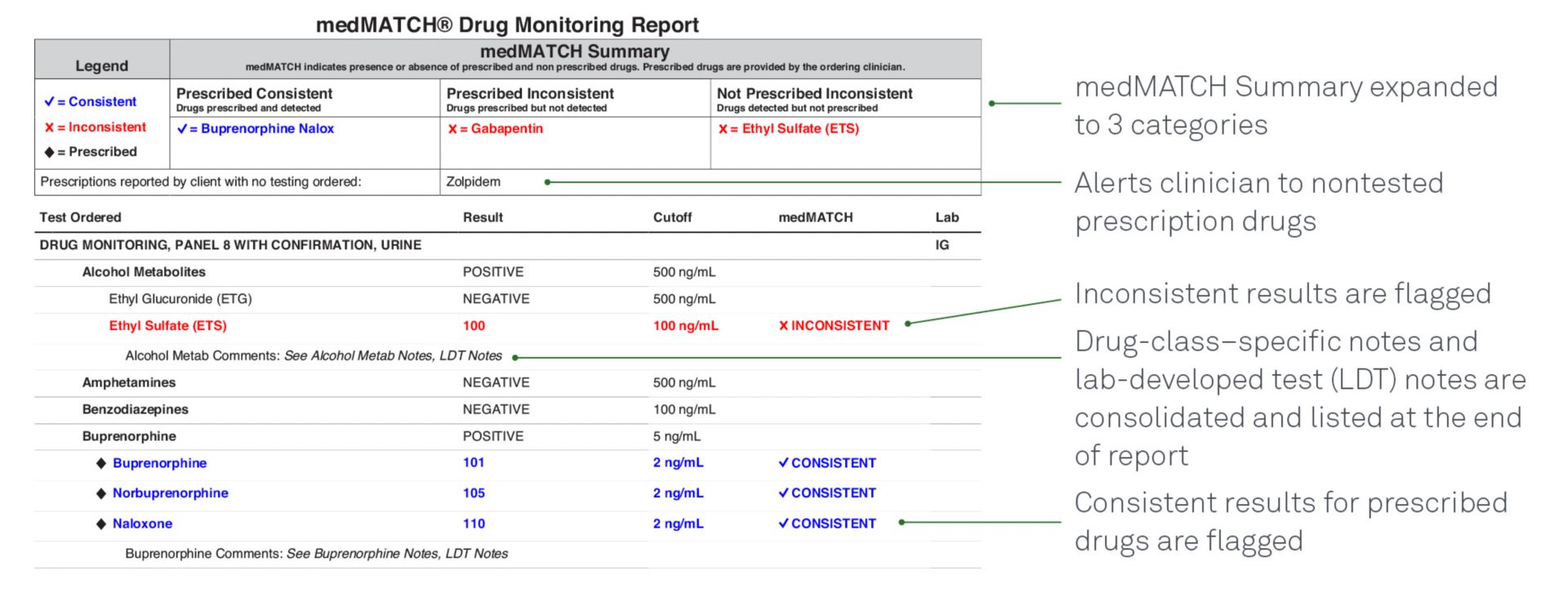Image resolution: width=1568 pixels, height=598 pixels.
Task: Click the '5 ng/mL' cutoff value
Action: 677,435
